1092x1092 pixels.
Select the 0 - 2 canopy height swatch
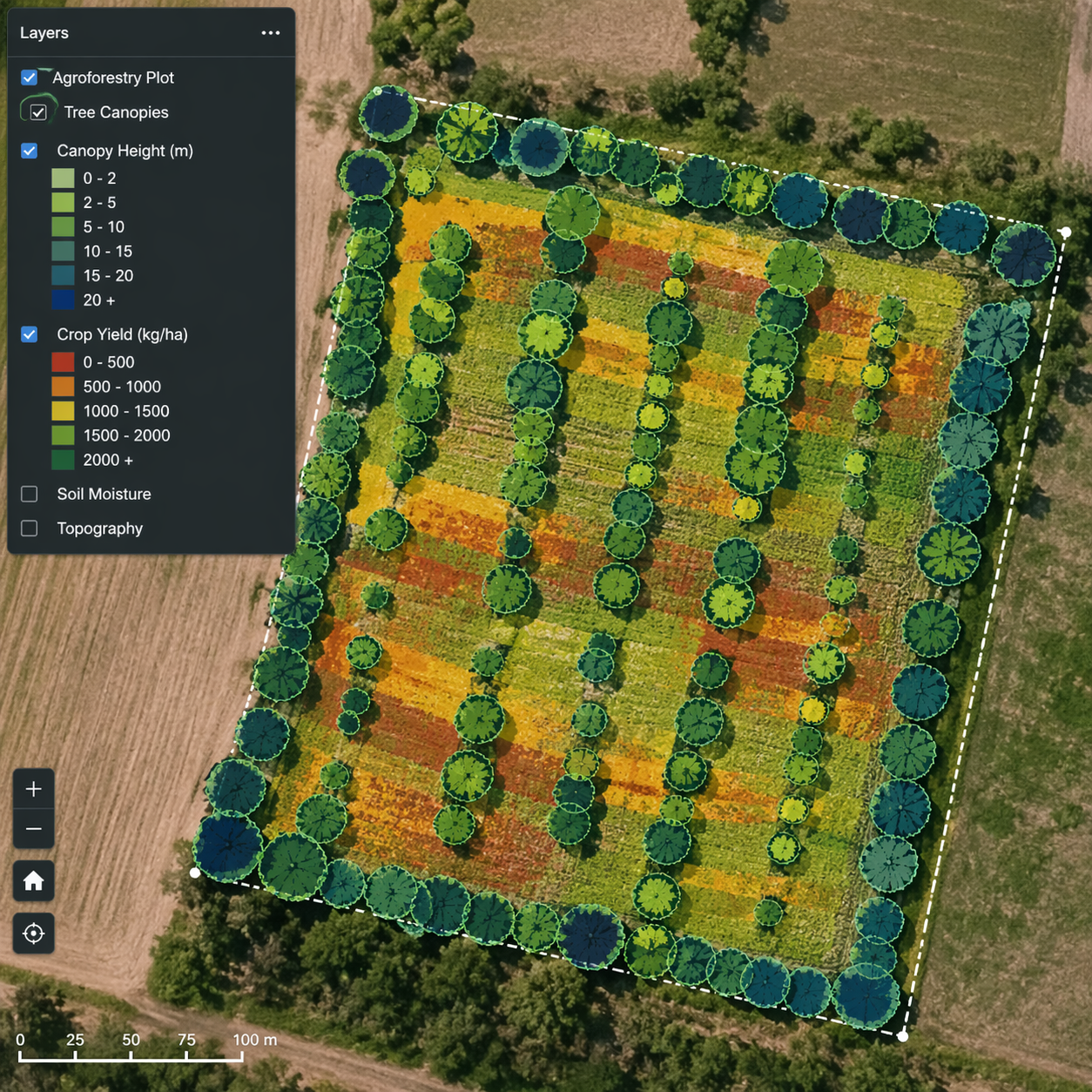pos(63,179)
